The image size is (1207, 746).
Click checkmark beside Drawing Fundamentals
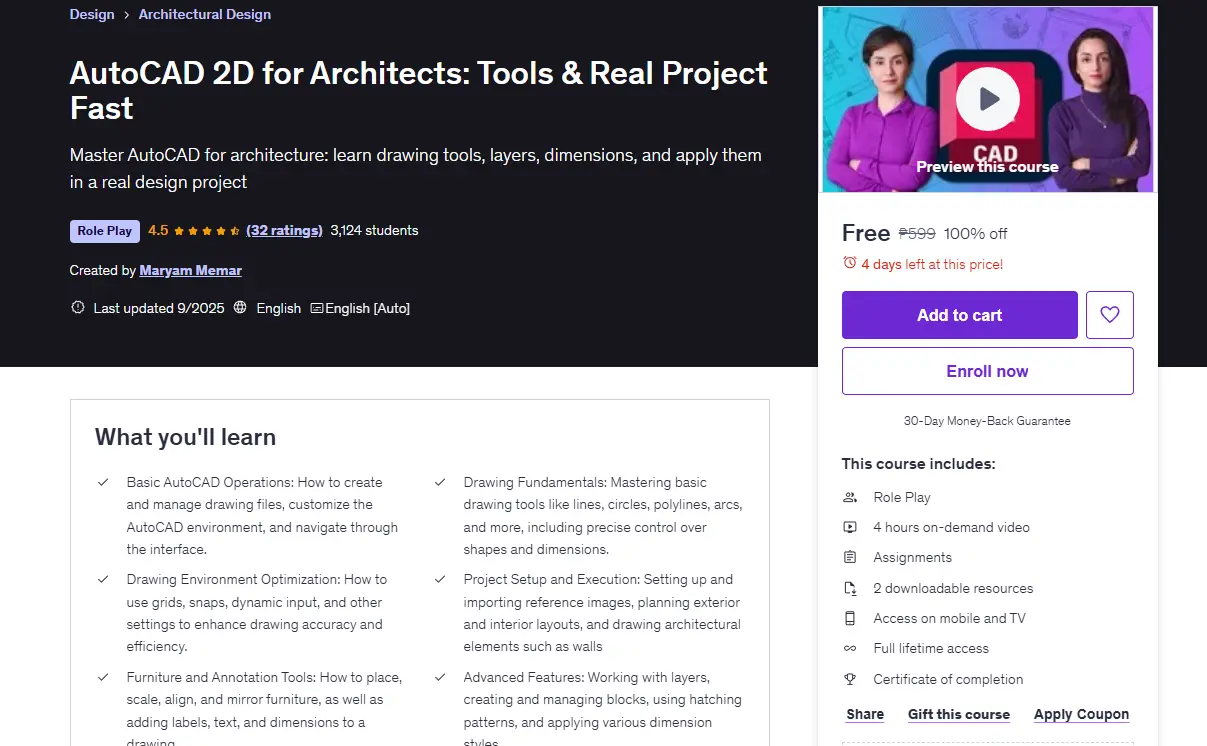[x=440, y=482]
